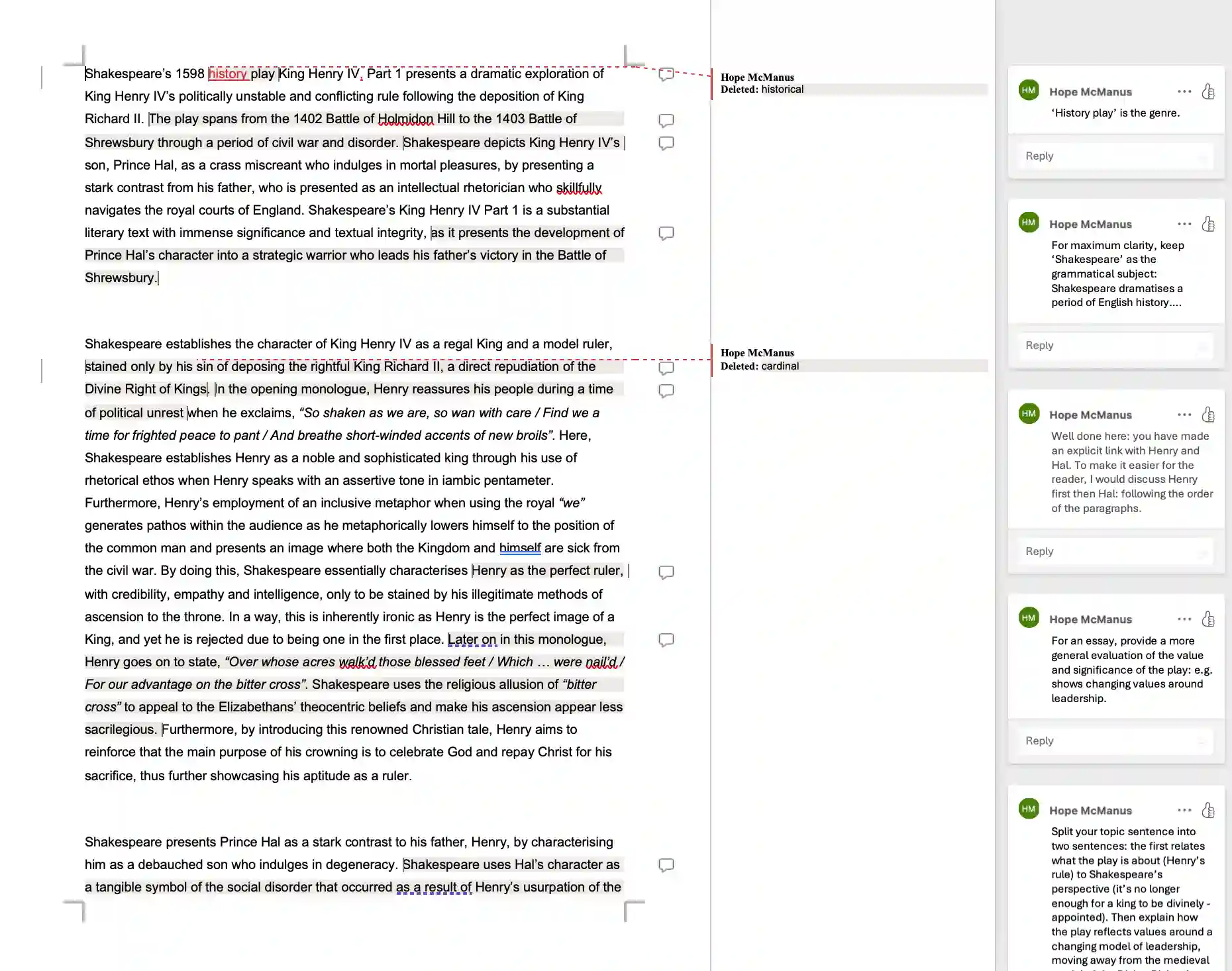1232x971 pixels.
Task: Click the comment text 'History play is the genre'
Action: point(1115,113)
